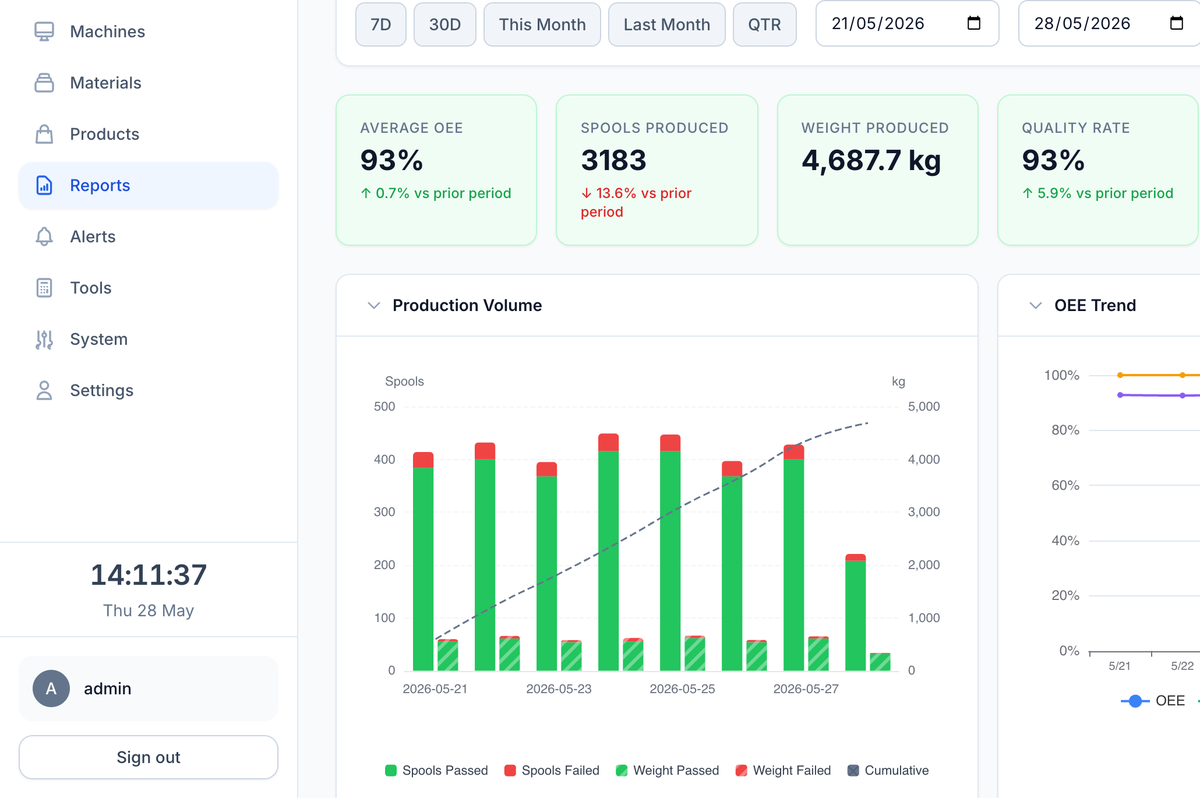Click axis label 2026-05-25
Viewport: 1200px width, 798px height.
tap(682, 689)
